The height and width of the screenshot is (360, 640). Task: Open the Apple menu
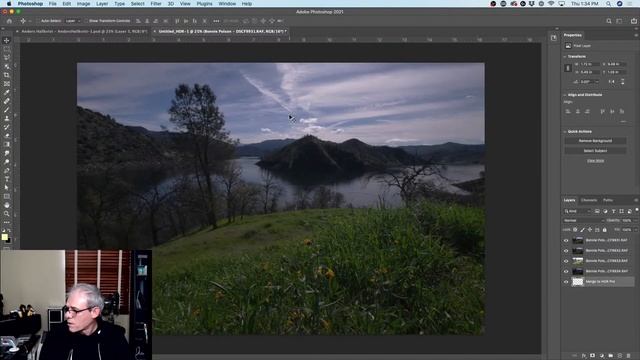pyautogui.click(x=9, y=4)
